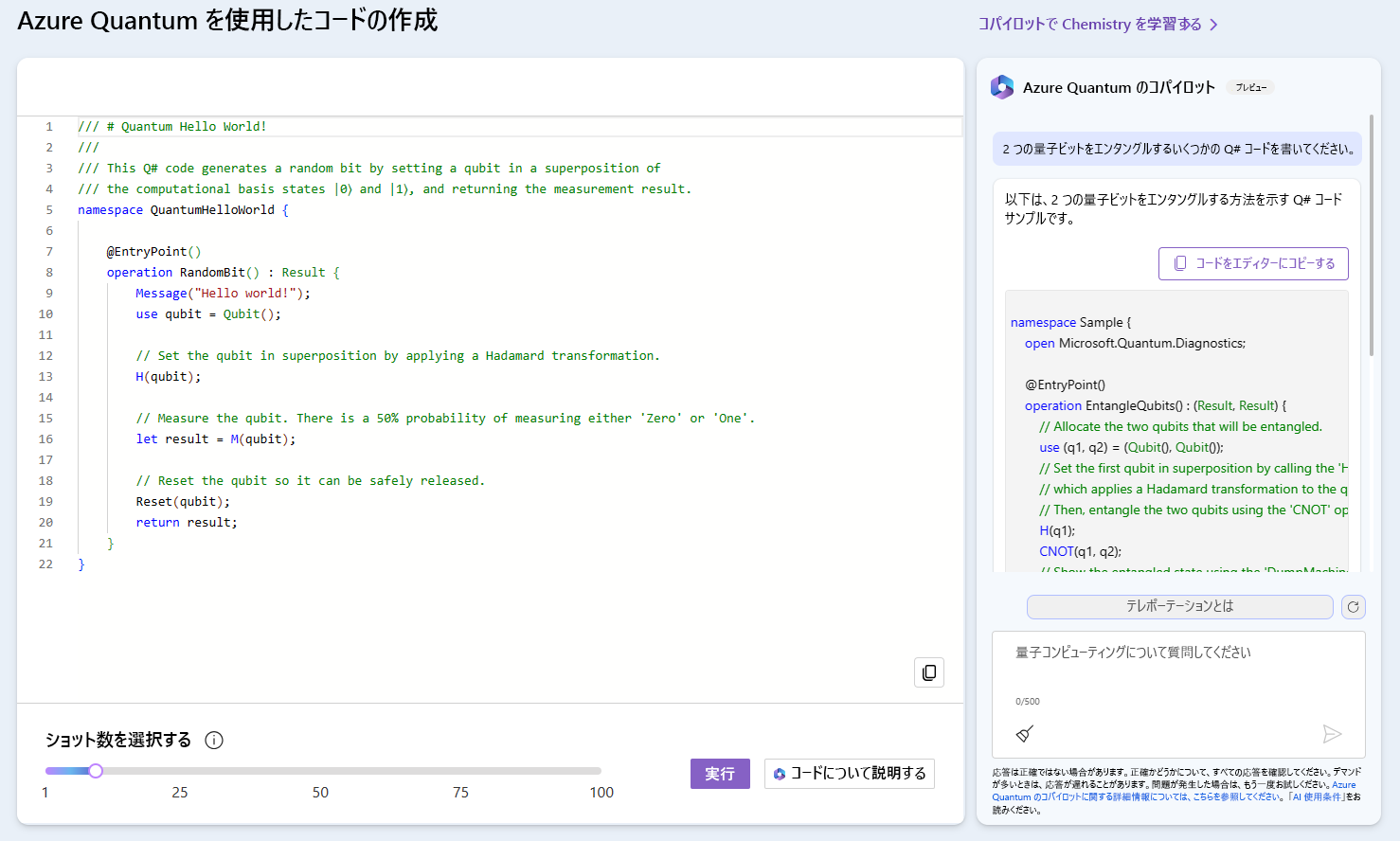
Task: Click 'return result;' code line
Action: (x=186, y=523)
